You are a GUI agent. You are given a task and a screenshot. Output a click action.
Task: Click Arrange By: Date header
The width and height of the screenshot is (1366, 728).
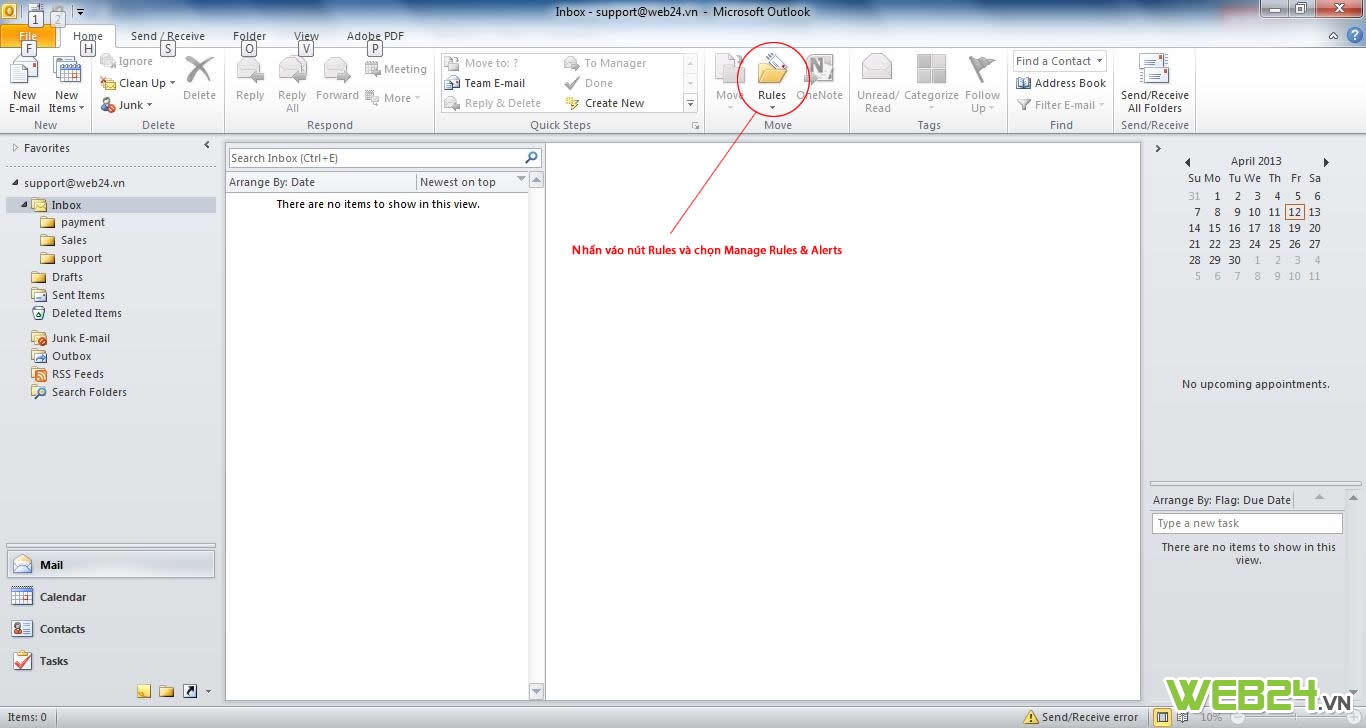[321, 182]
